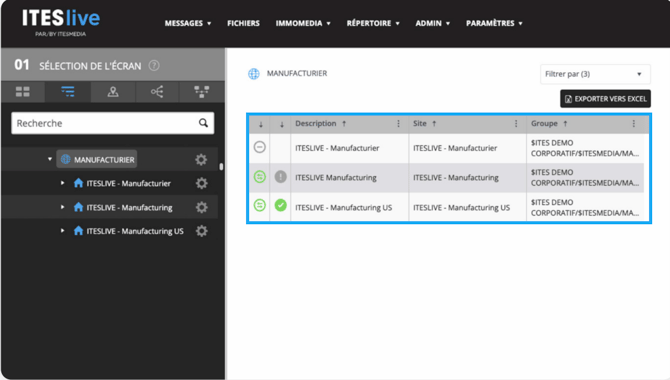Screen dimensions: 670x380
Task: Click the search magnifier icon
Action: coord(203,123)
